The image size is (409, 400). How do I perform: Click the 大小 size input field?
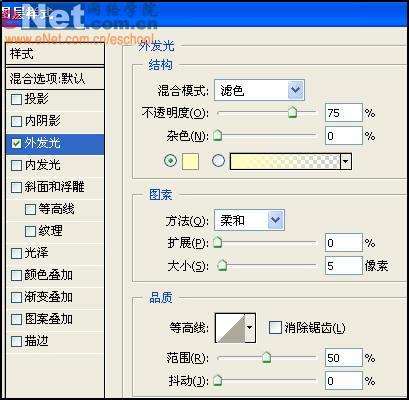coord(343,266)
